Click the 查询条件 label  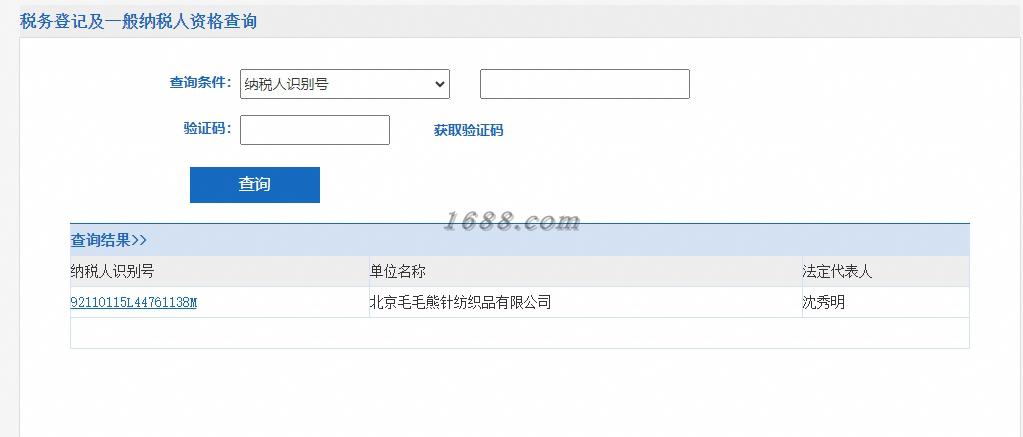pyautogui.click(x=200, y=82)
